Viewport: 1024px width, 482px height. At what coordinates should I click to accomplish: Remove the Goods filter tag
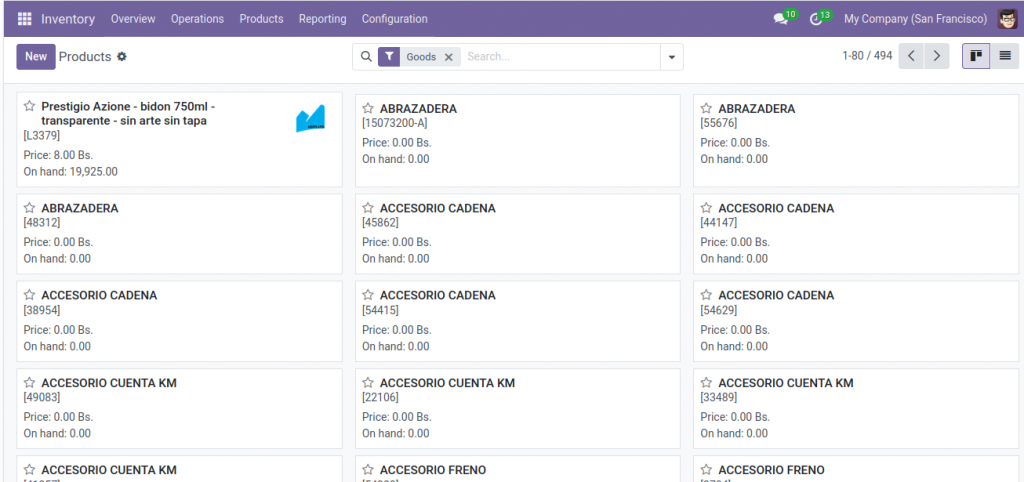(x=449, y=57)
